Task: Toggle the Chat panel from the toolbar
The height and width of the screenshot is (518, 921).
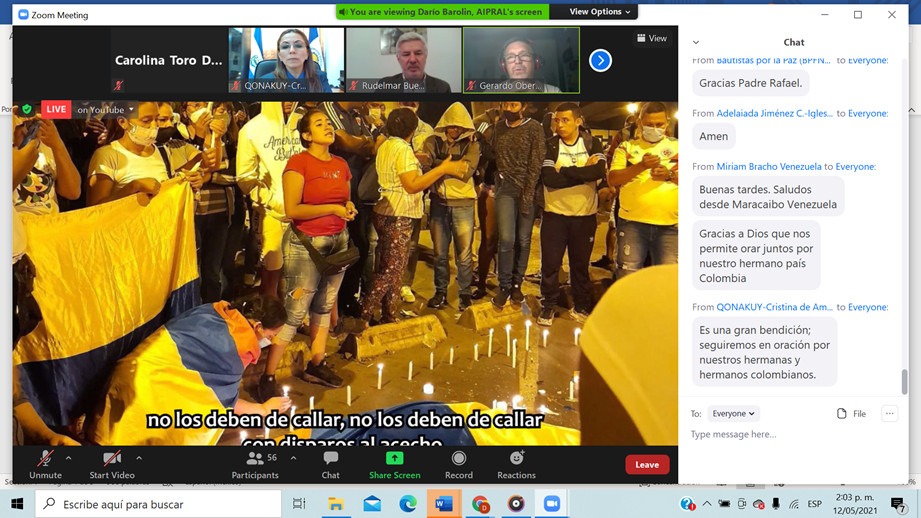Action: [x=330, y=463]
